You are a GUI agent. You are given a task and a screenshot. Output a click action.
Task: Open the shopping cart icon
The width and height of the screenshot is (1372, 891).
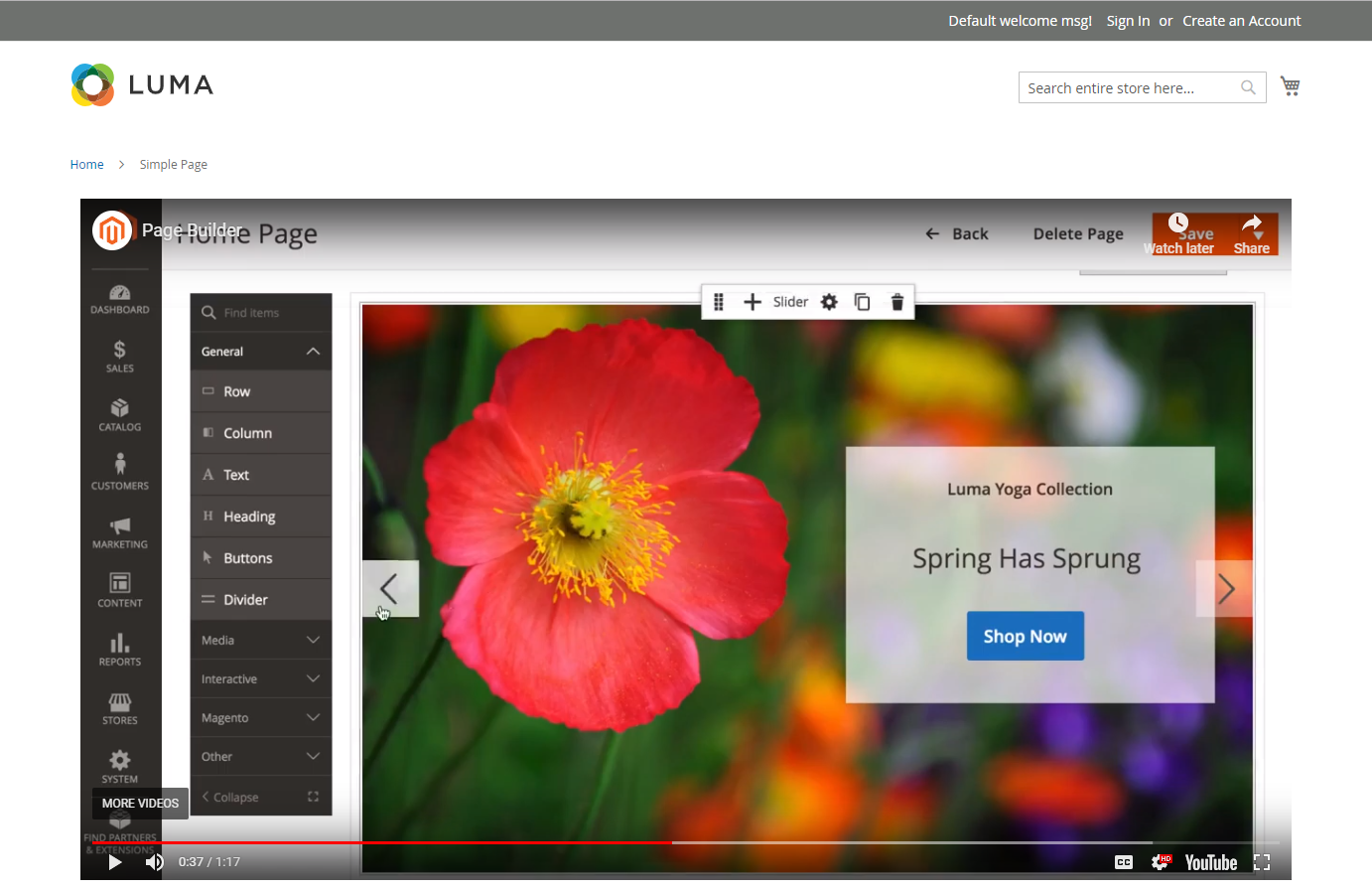point(1290,86)
